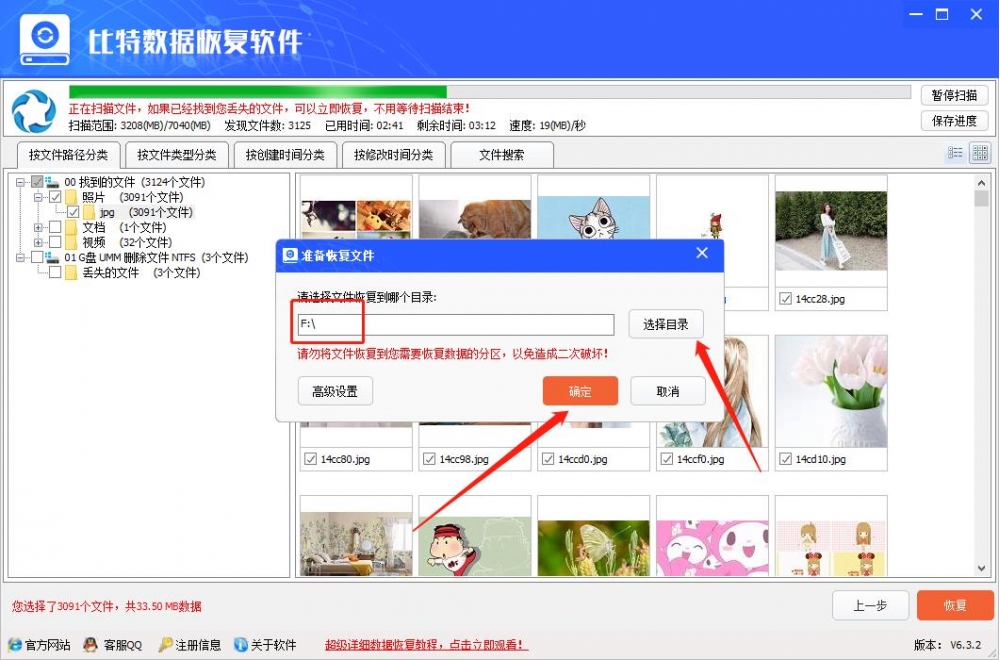This screenshot has height=660, width=1000.
Task: Click the orange 恢复 button
Action: pos(955,605)
